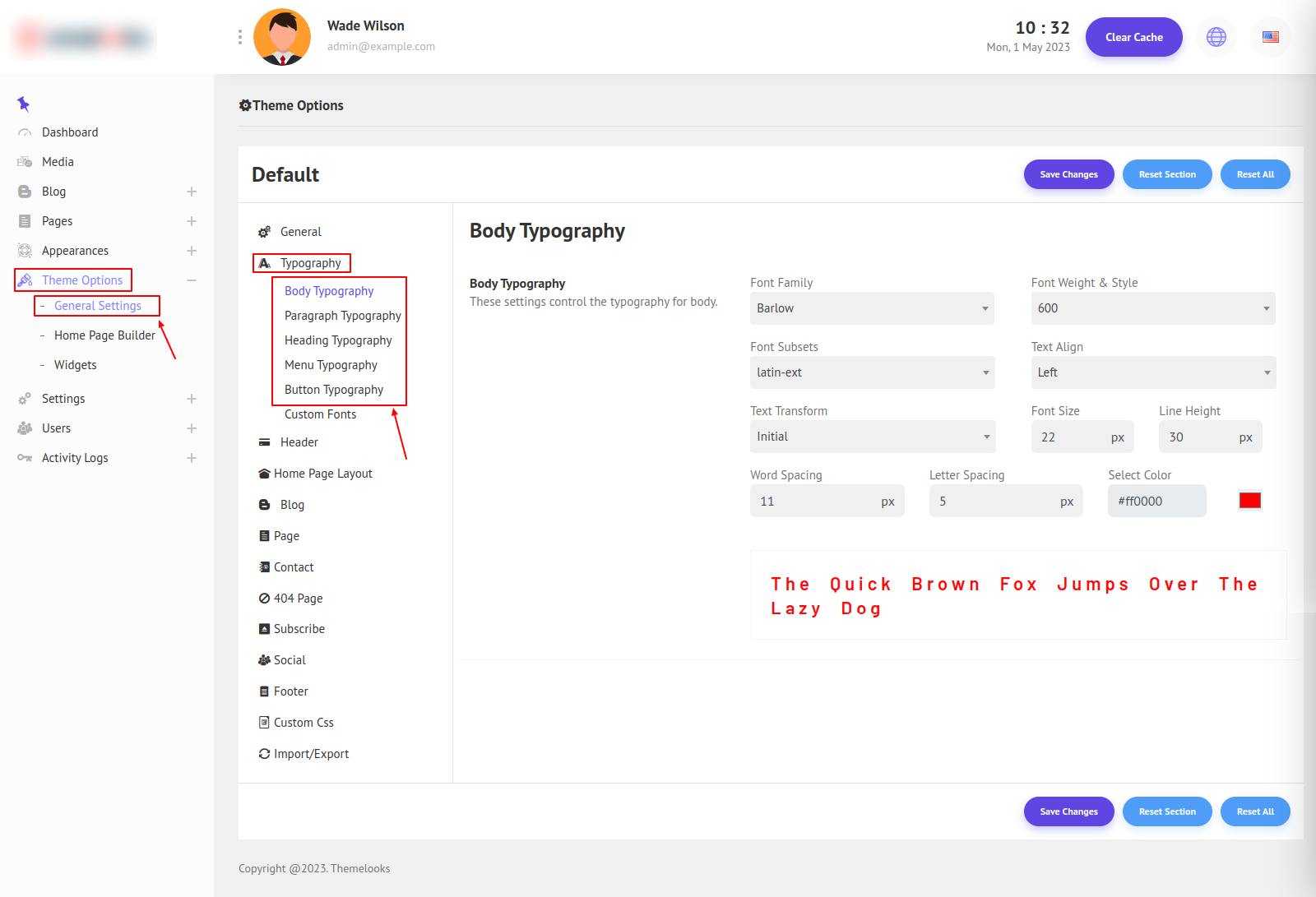Viewport: 1316px width, 897px height.
Task: Click the pin icon in sidebar
Action: click(23, 104)
